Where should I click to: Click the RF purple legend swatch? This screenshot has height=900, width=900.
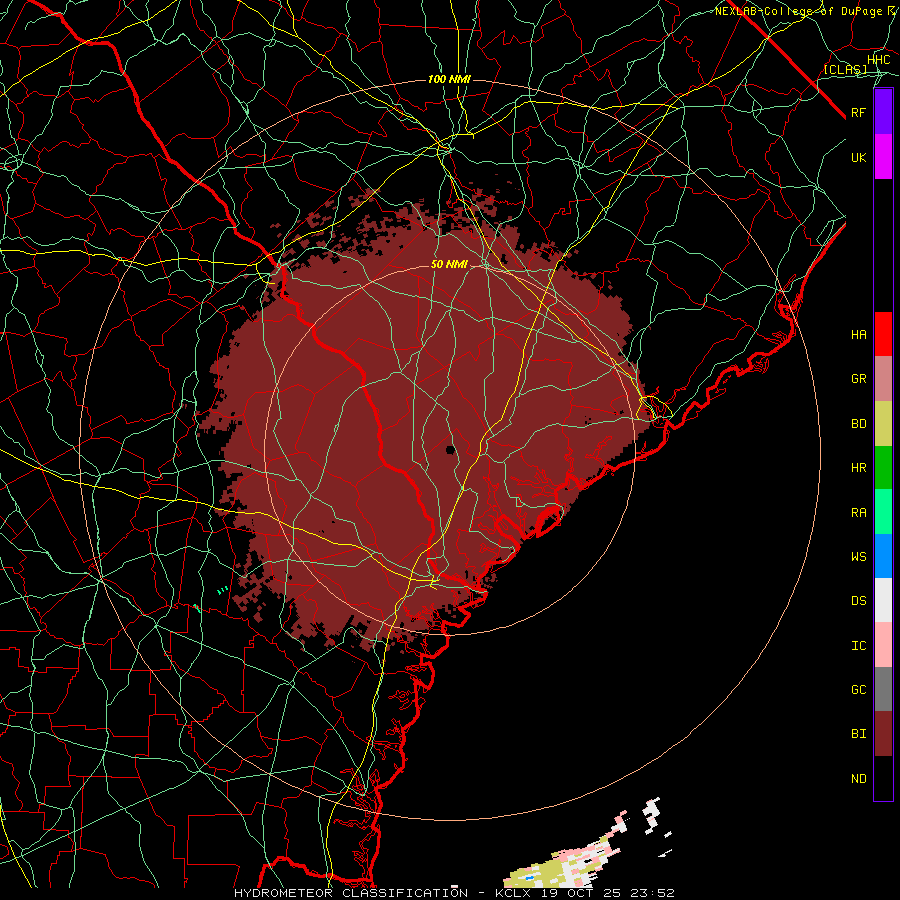[883, 112]
